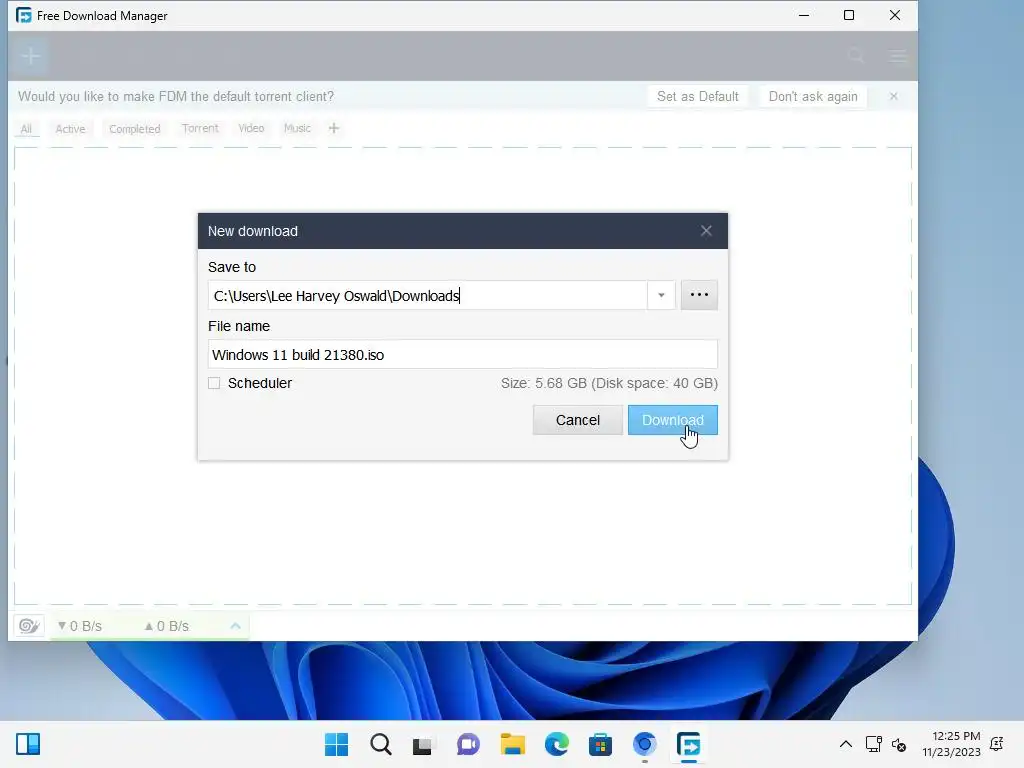1024x768 pixels.
Task: Open Microsoft Store from taskbar
Action: (x=600, y=744)
